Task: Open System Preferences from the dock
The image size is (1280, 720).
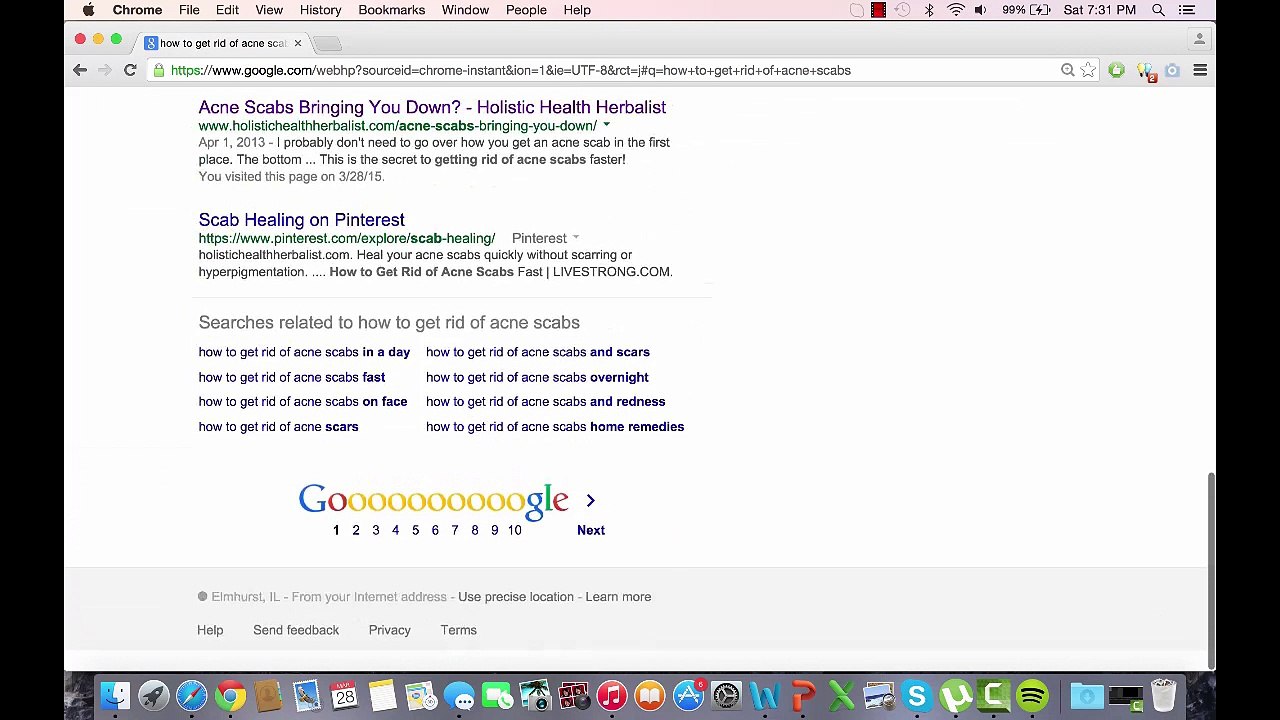Action: tap(727, 696)
